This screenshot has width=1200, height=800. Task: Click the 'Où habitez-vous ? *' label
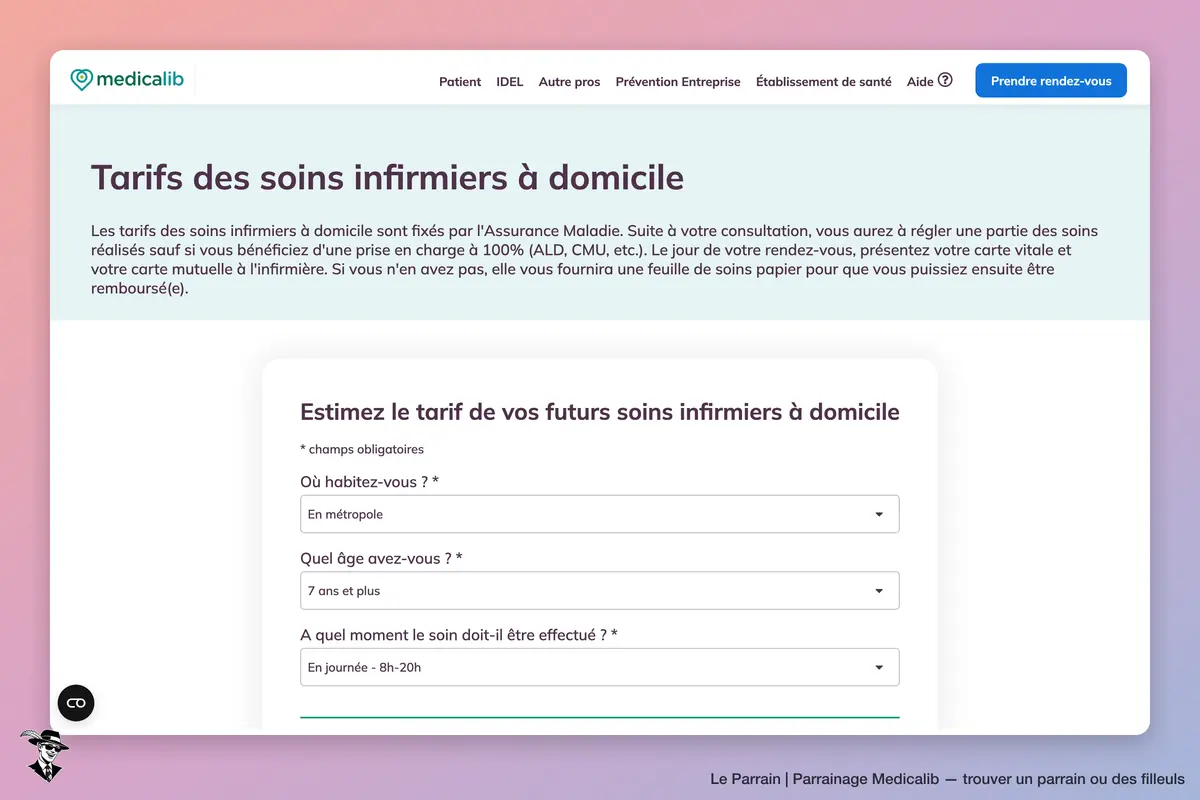click(x=370, y=482)
